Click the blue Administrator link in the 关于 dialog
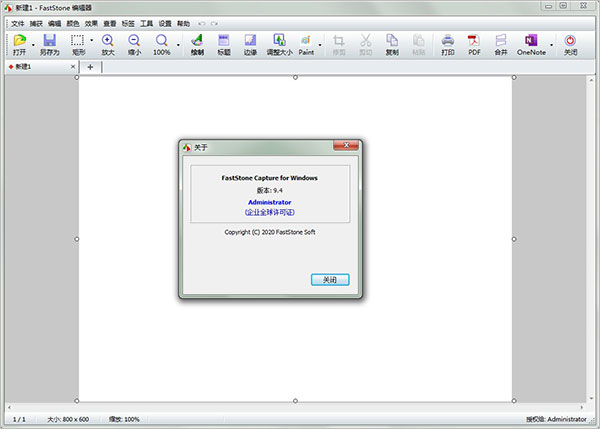 pos(270,202)
